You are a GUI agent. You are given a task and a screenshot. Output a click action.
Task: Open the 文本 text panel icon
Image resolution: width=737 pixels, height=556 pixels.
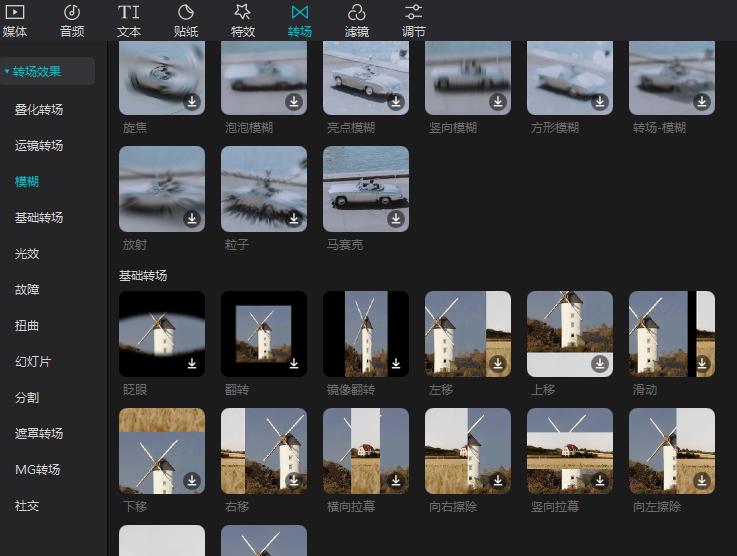129,13
